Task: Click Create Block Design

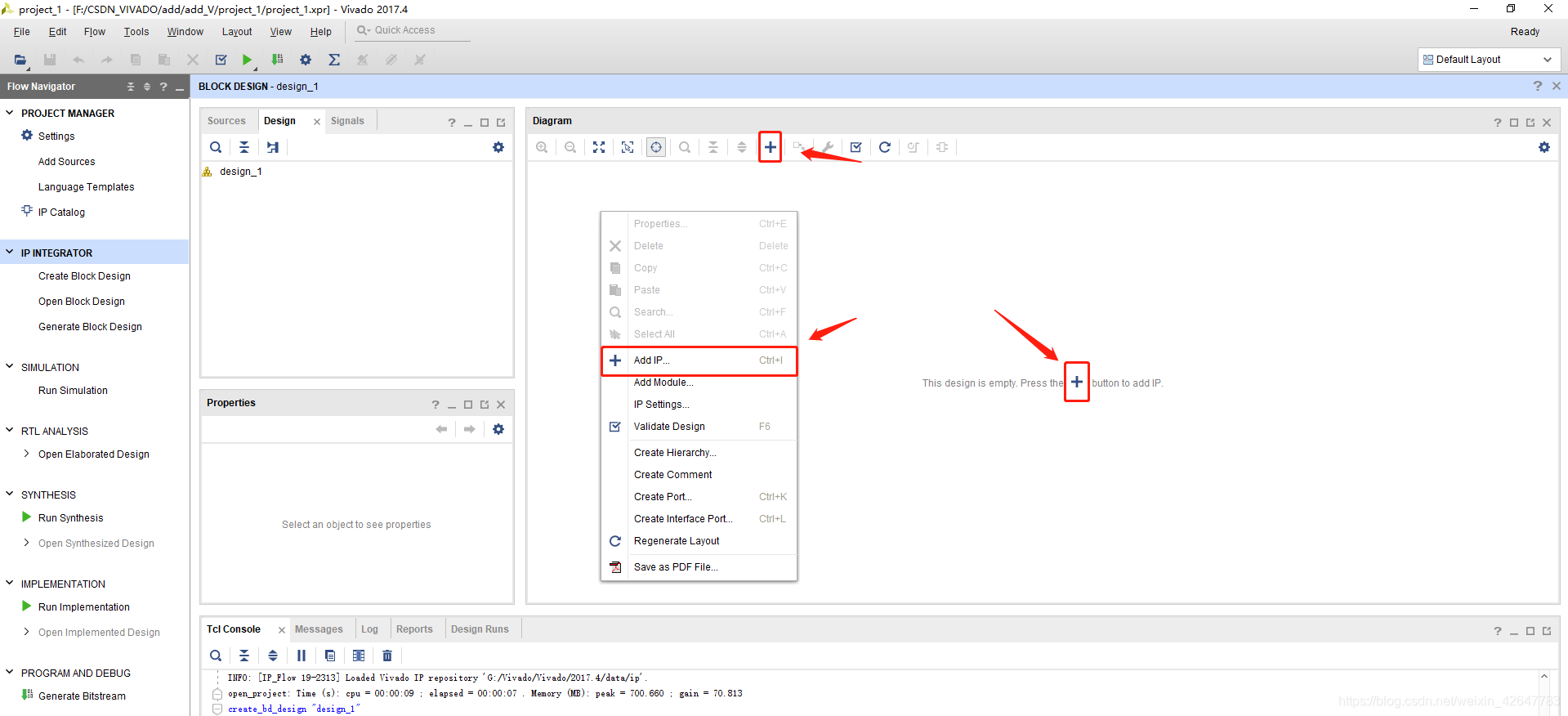Action: tap(84, 276)
